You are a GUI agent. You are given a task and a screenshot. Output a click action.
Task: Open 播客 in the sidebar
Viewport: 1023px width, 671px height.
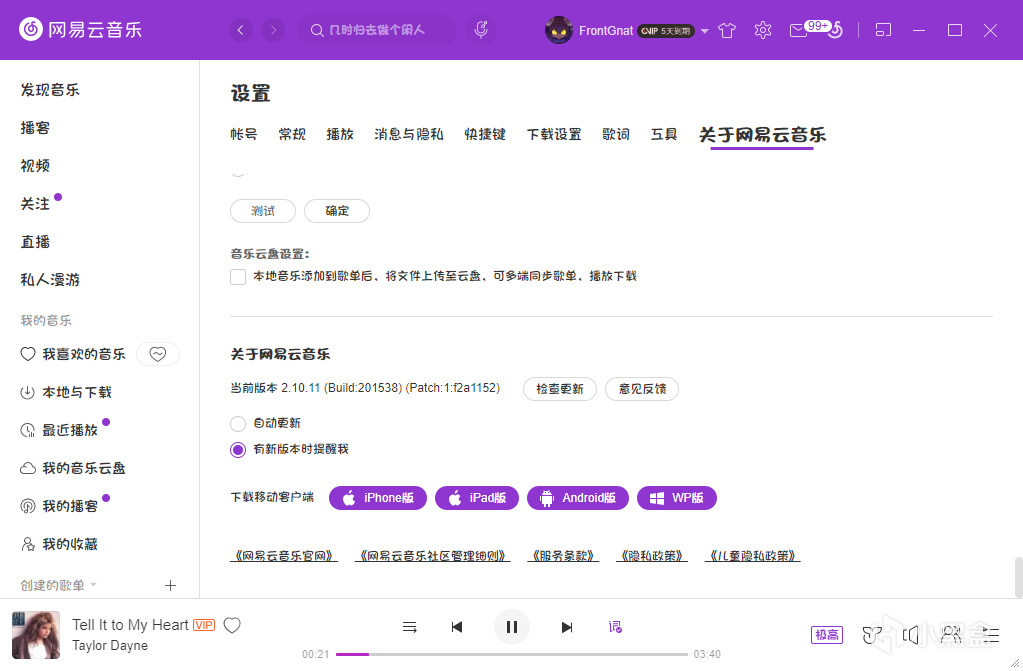click(35, 128)
